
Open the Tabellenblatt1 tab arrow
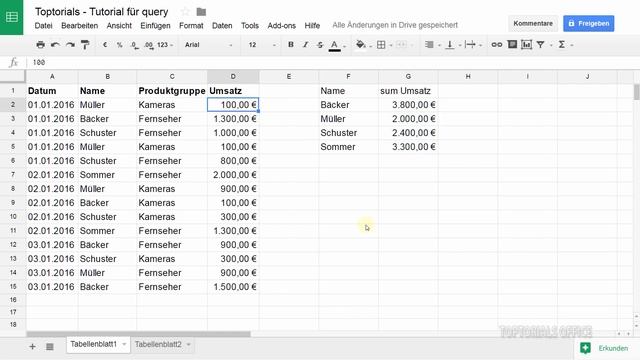click(124, 344)
